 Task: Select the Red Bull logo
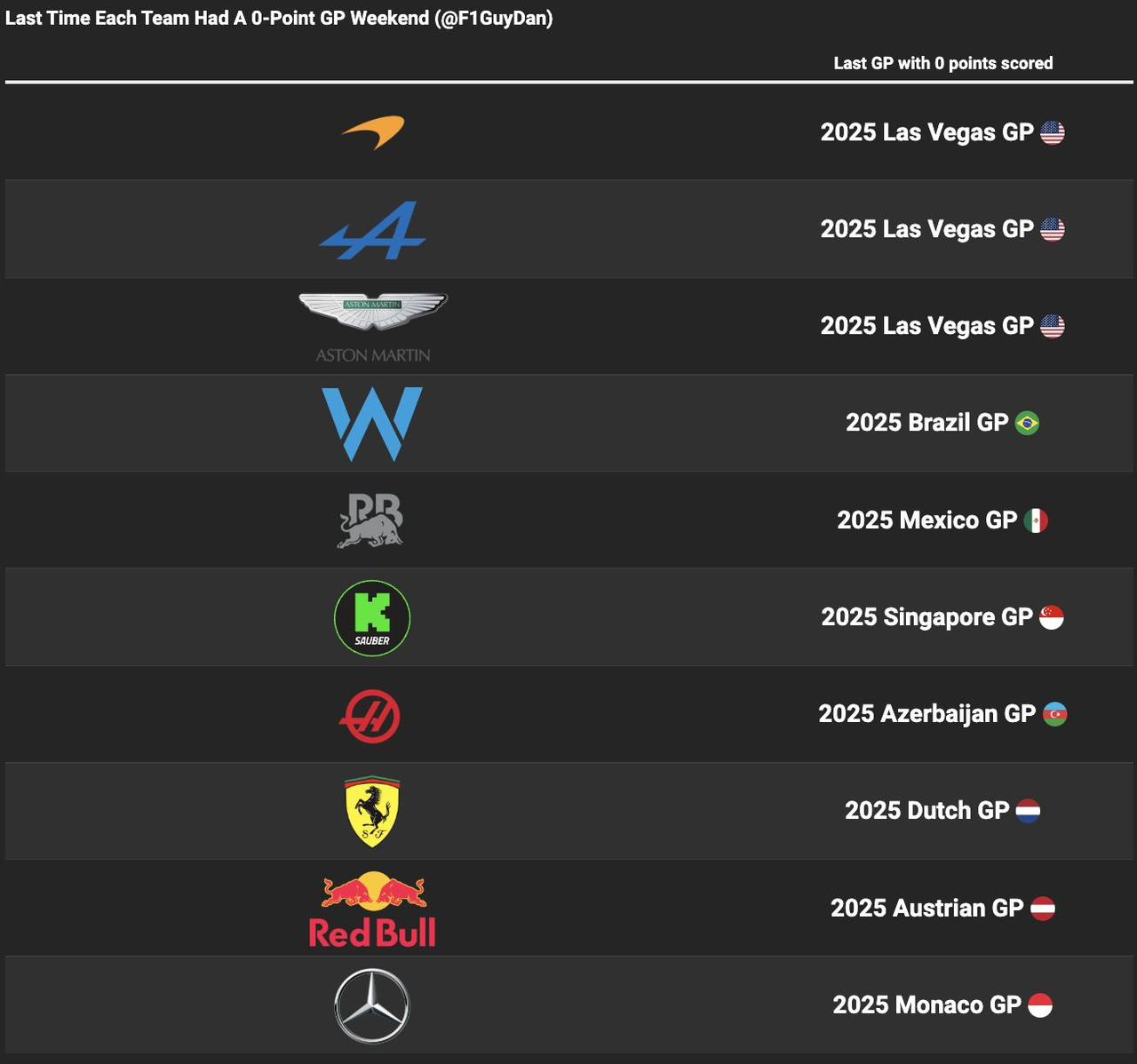tap(372, 909)
